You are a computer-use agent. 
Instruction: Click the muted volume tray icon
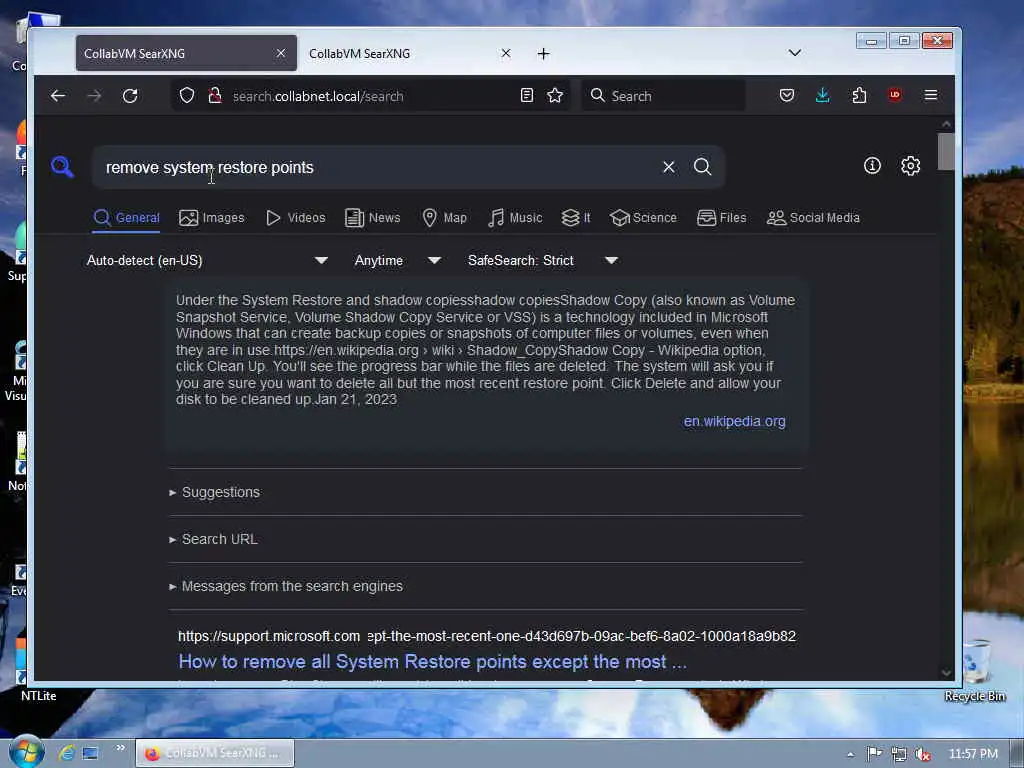pos(923,754)
